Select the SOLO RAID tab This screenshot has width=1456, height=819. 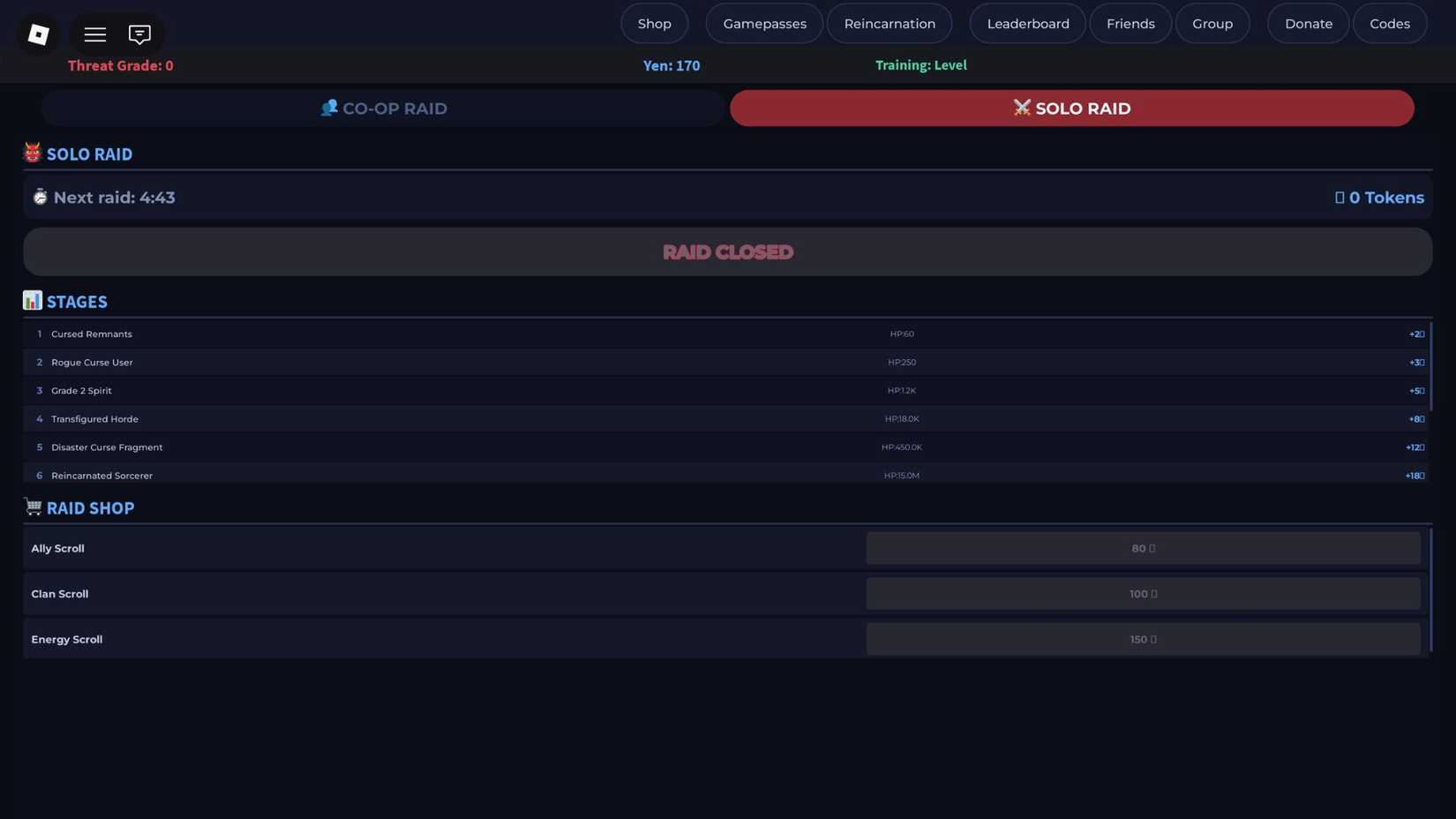point(1071,108)
